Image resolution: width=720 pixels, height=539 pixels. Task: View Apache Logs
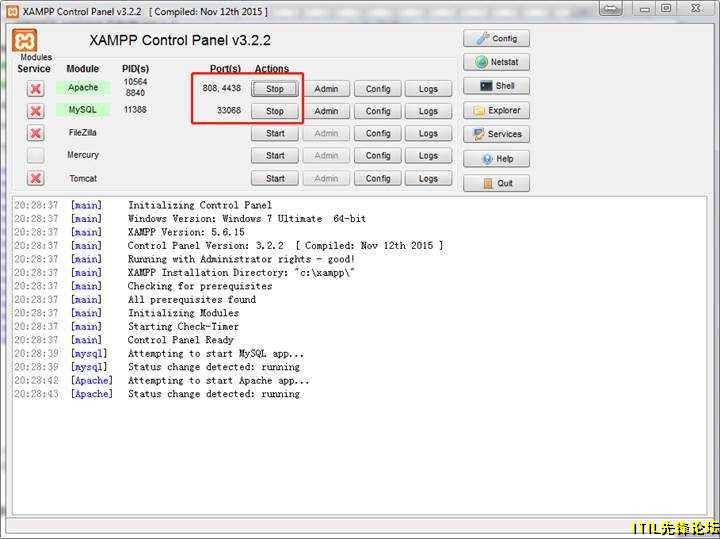pos(428,89)
